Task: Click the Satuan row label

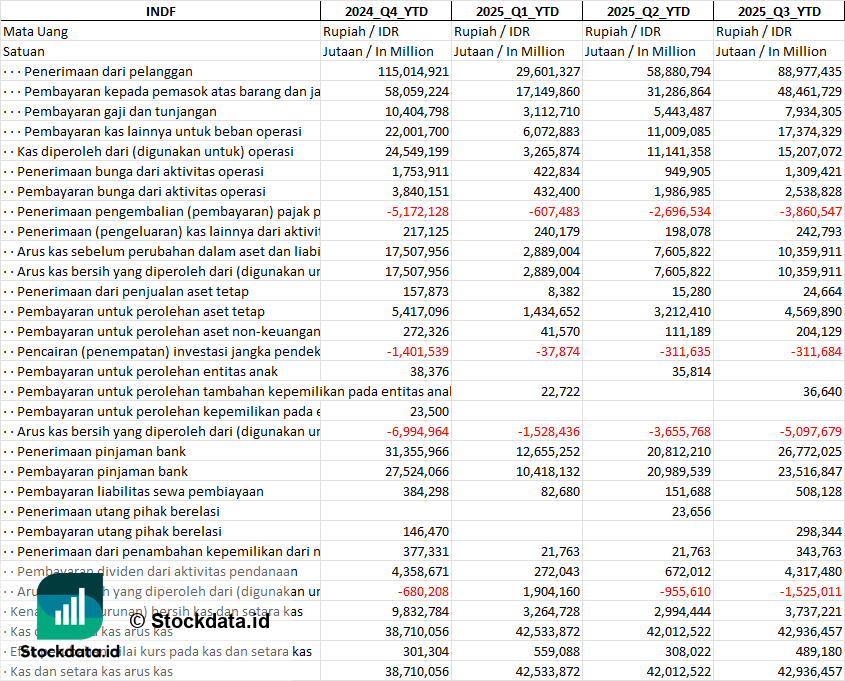Action: coord(24,52)
